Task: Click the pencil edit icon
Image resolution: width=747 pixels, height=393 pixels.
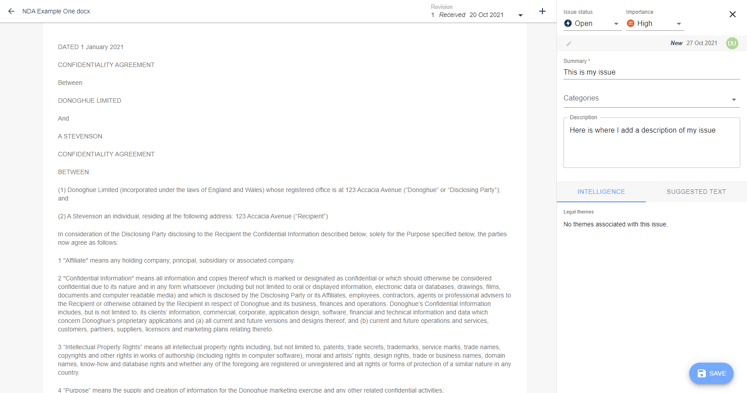Action: 569,43
